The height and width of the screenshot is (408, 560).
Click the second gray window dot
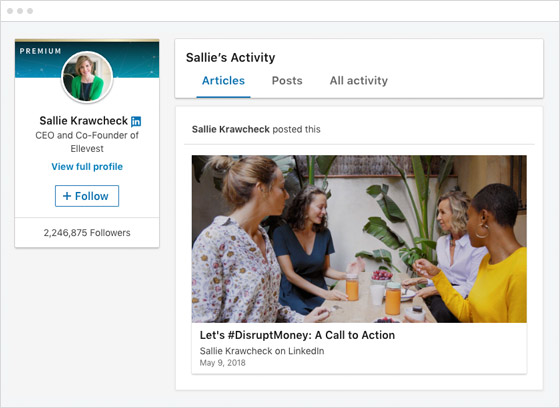tap(20, 11)
